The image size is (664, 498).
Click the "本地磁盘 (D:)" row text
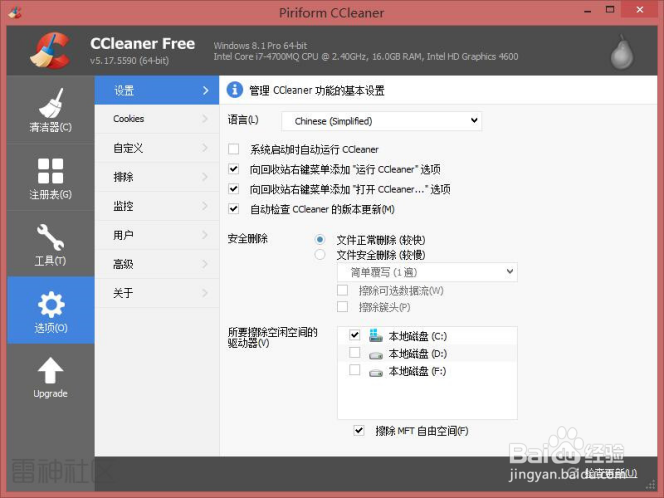click(x=418, y=354)
